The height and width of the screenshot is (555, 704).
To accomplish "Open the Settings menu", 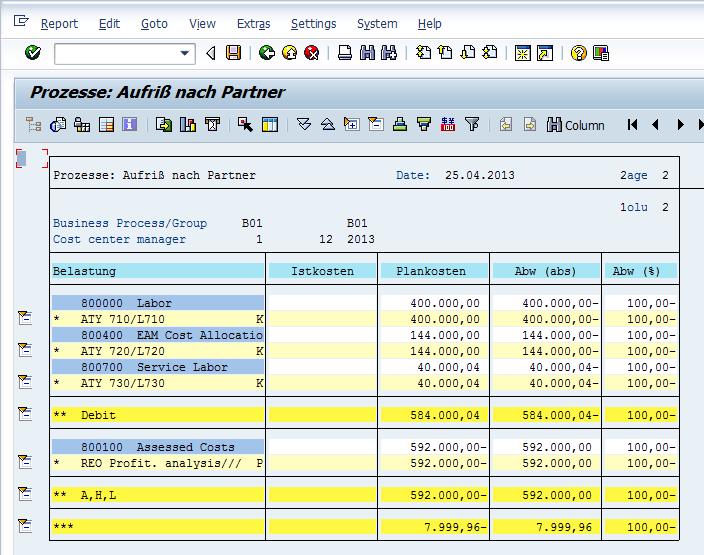I will [x=313, y=23].
